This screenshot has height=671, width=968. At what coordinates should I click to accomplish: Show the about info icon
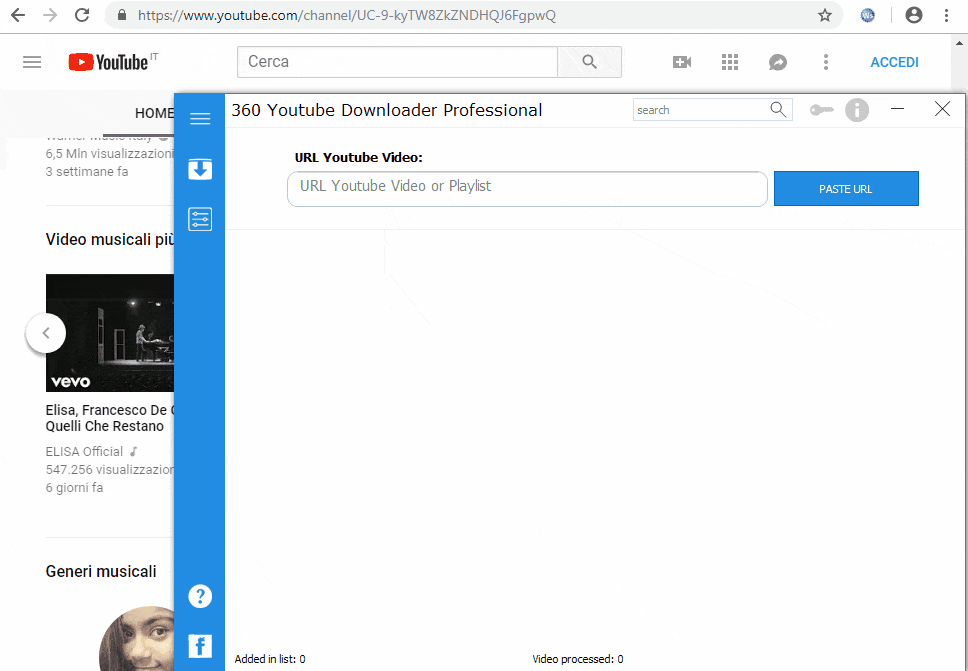[x=857, y=110]
